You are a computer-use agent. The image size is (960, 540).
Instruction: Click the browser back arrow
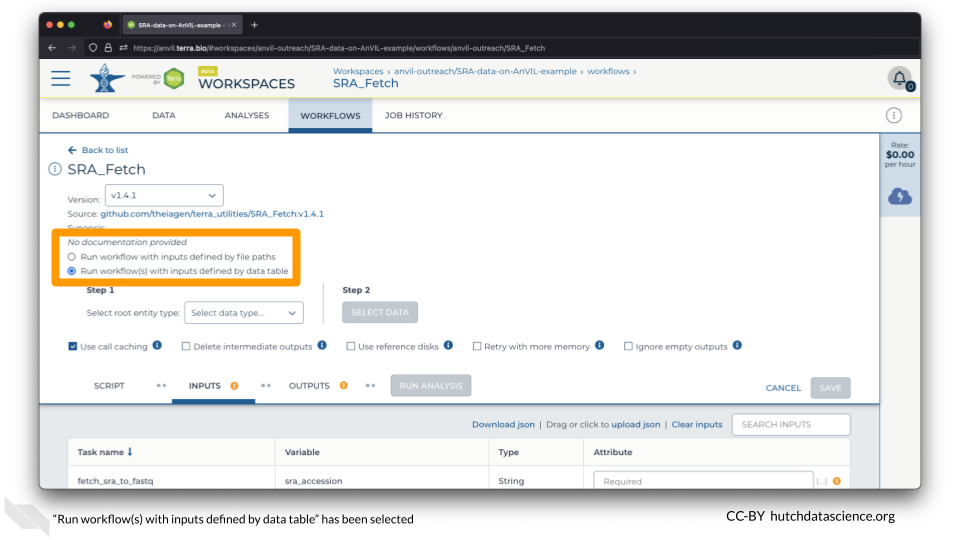52,48
